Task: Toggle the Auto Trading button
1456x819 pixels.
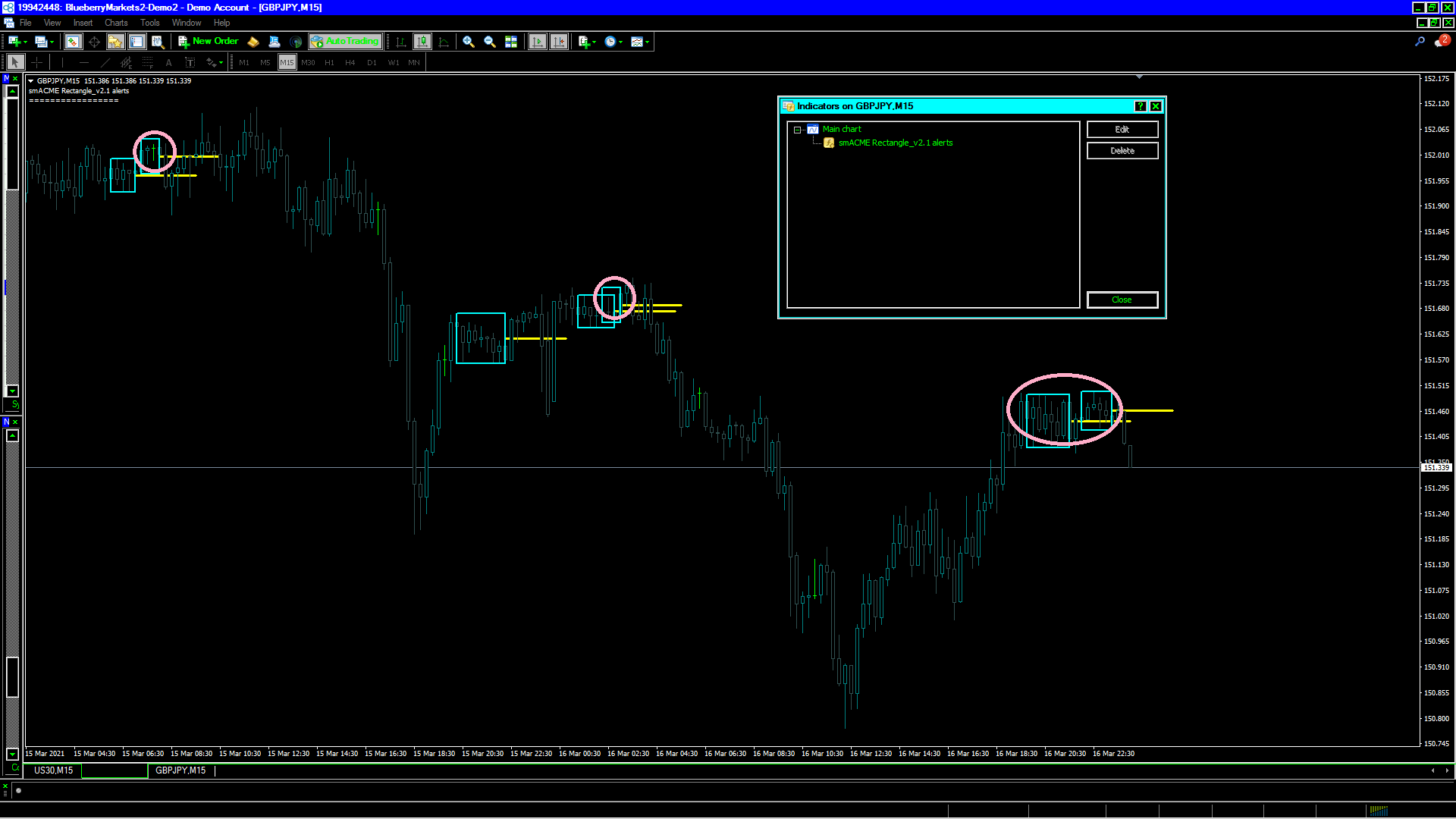Action: (x=345, y=42)
